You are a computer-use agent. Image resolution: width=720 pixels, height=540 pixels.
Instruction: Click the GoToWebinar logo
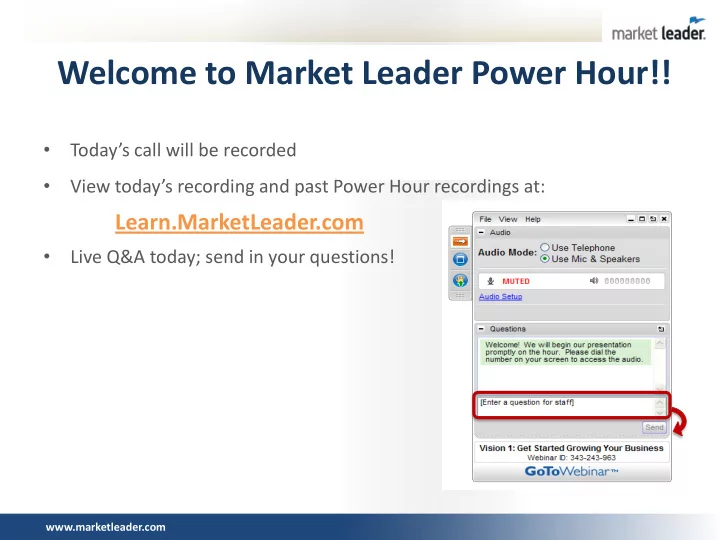tap(571, 471)
